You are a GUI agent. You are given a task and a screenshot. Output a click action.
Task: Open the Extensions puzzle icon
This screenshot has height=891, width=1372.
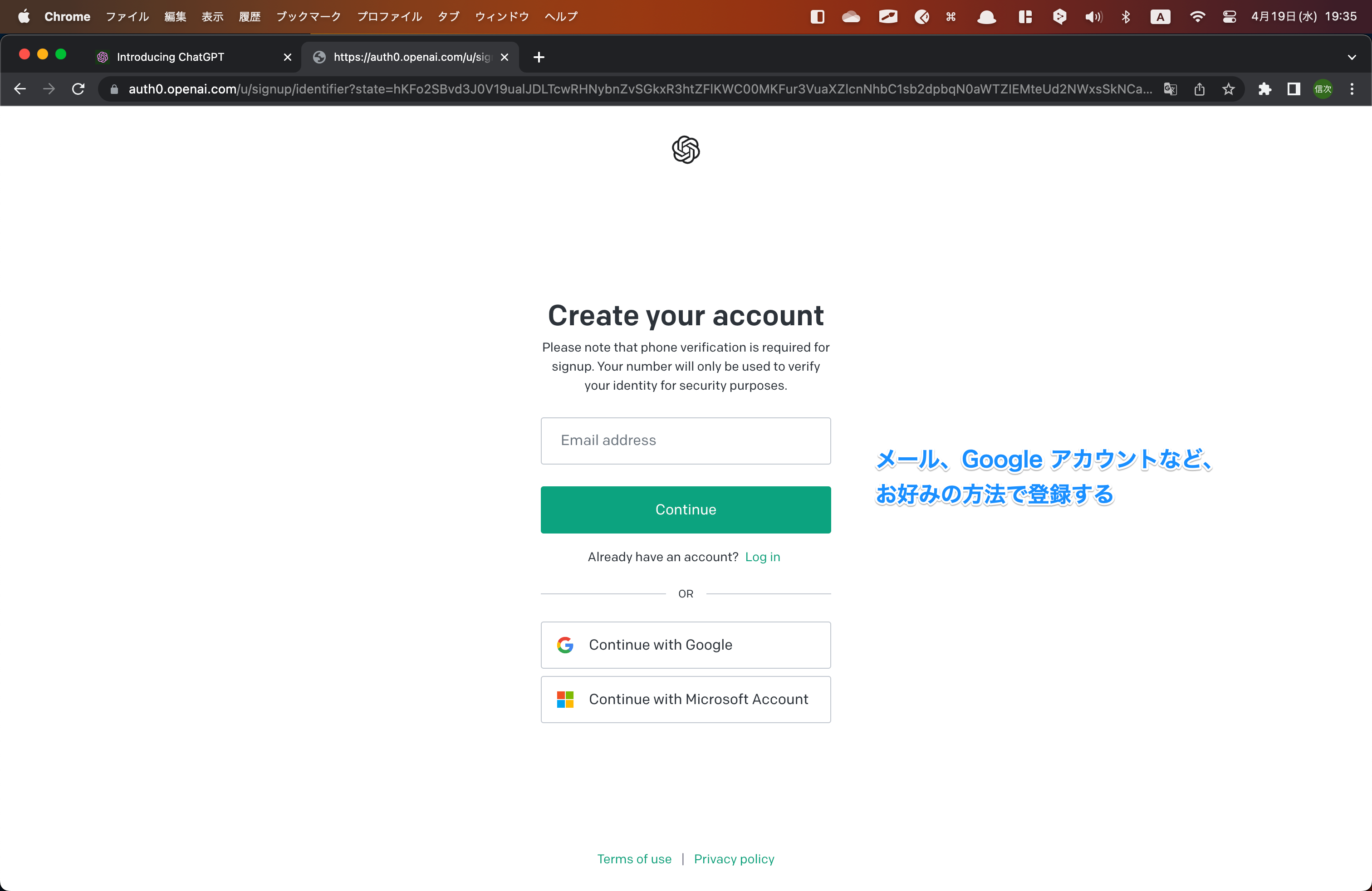point(1264,89)
